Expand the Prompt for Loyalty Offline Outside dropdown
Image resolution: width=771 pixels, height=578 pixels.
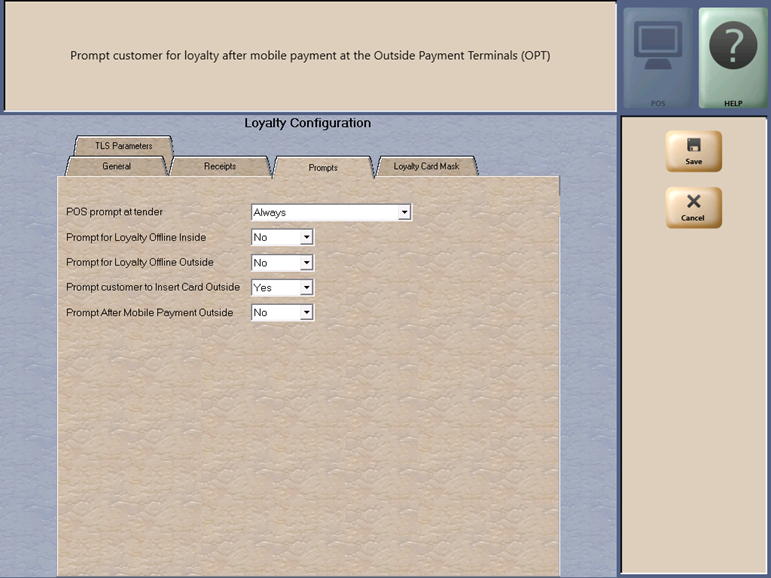[306, 263]
